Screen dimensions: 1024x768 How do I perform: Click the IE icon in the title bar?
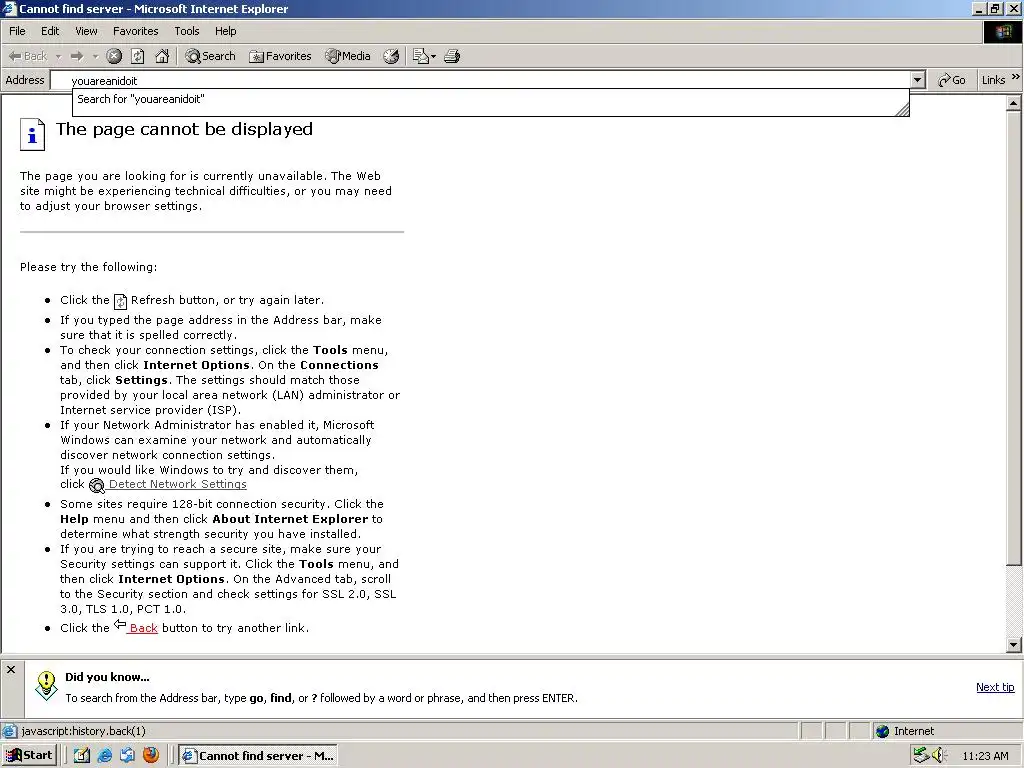pos(9,8)
